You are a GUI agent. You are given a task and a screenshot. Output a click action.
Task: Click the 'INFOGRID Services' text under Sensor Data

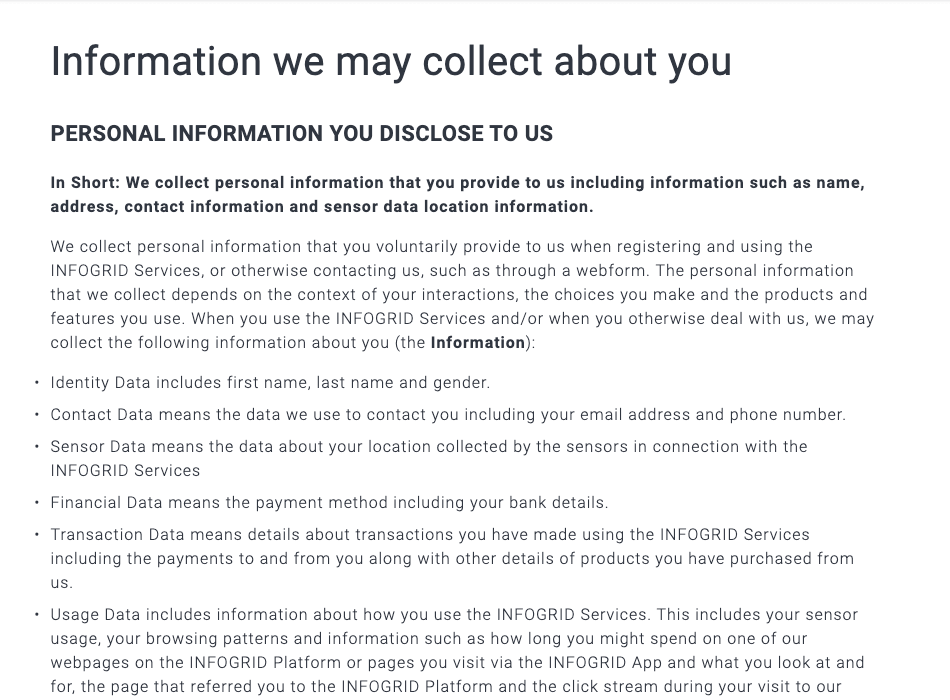pyautogui.click(x=125, y=471)
